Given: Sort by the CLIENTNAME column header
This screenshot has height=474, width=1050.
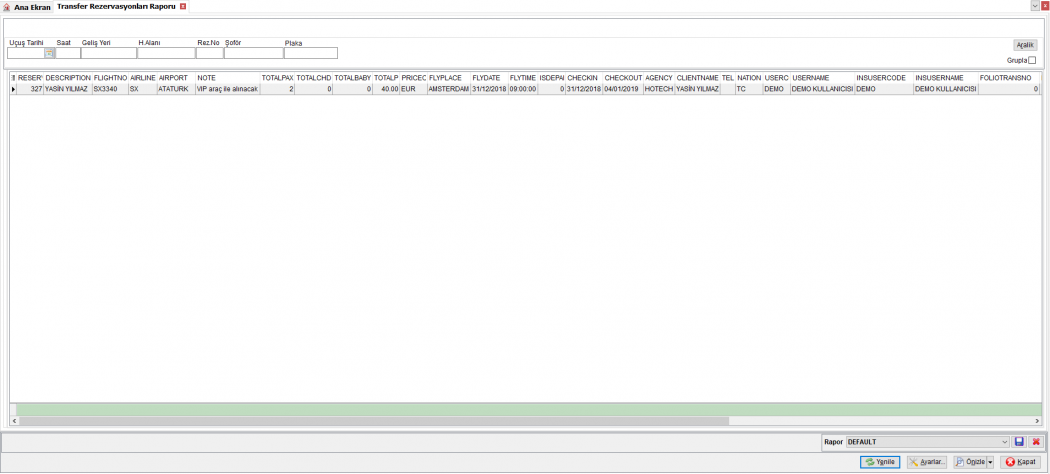Looking at the screenshot, I should pyautogui.click(x=697, y=78).
